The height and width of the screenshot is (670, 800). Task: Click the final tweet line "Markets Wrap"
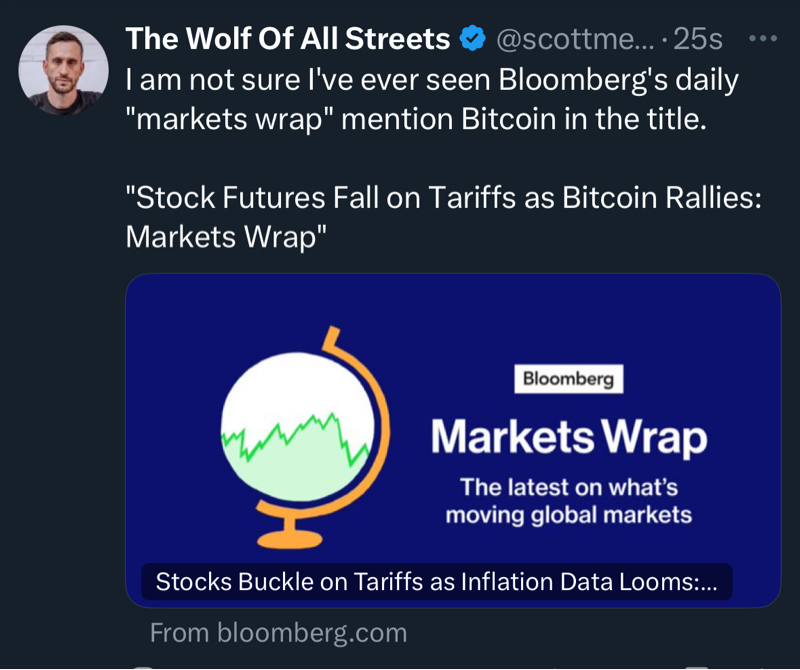[226, 236]
